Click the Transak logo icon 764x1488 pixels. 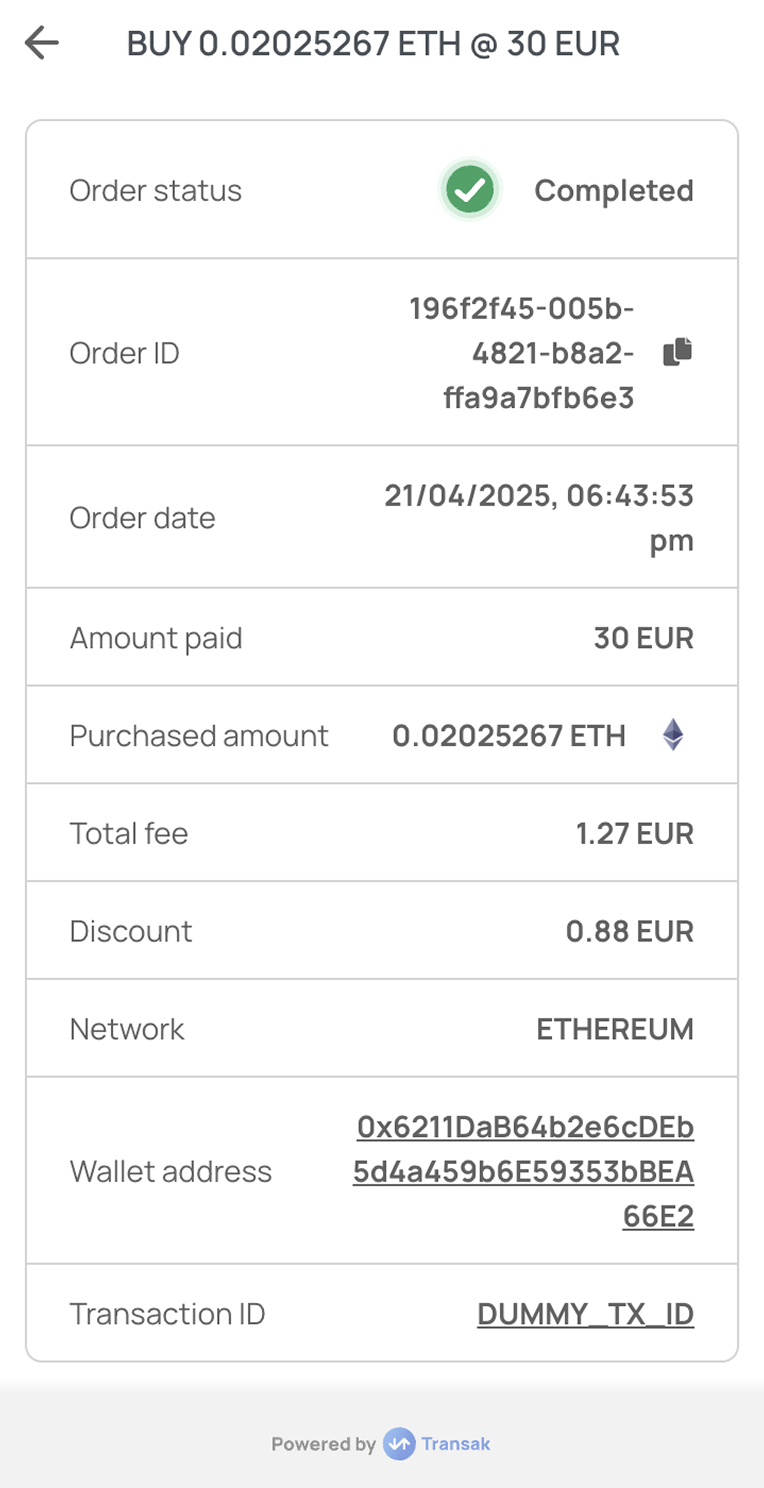click(399, 1443)
